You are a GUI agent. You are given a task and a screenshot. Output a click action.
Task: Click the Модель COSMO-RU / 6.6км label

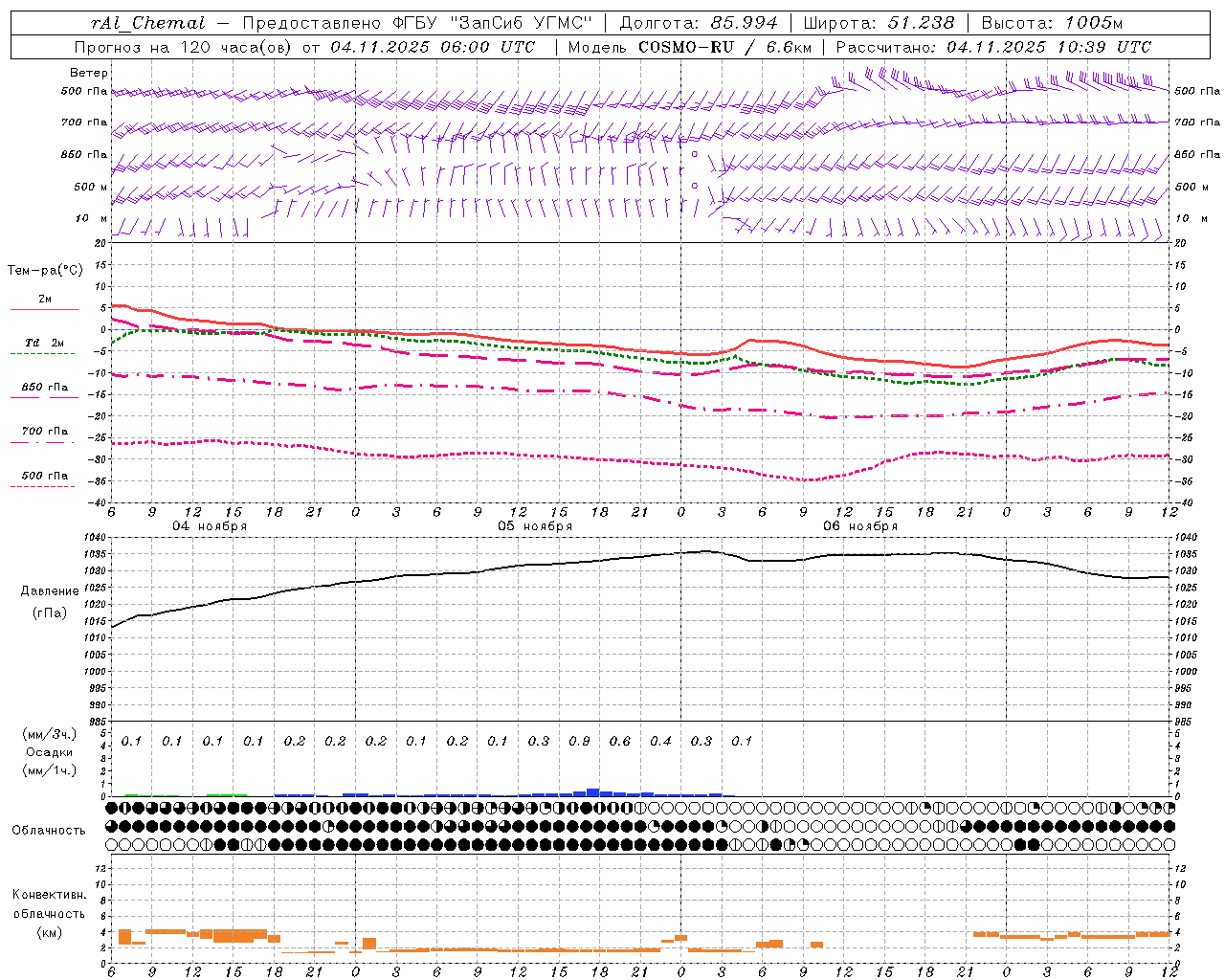pyautogui.click(x=690, y=47)
